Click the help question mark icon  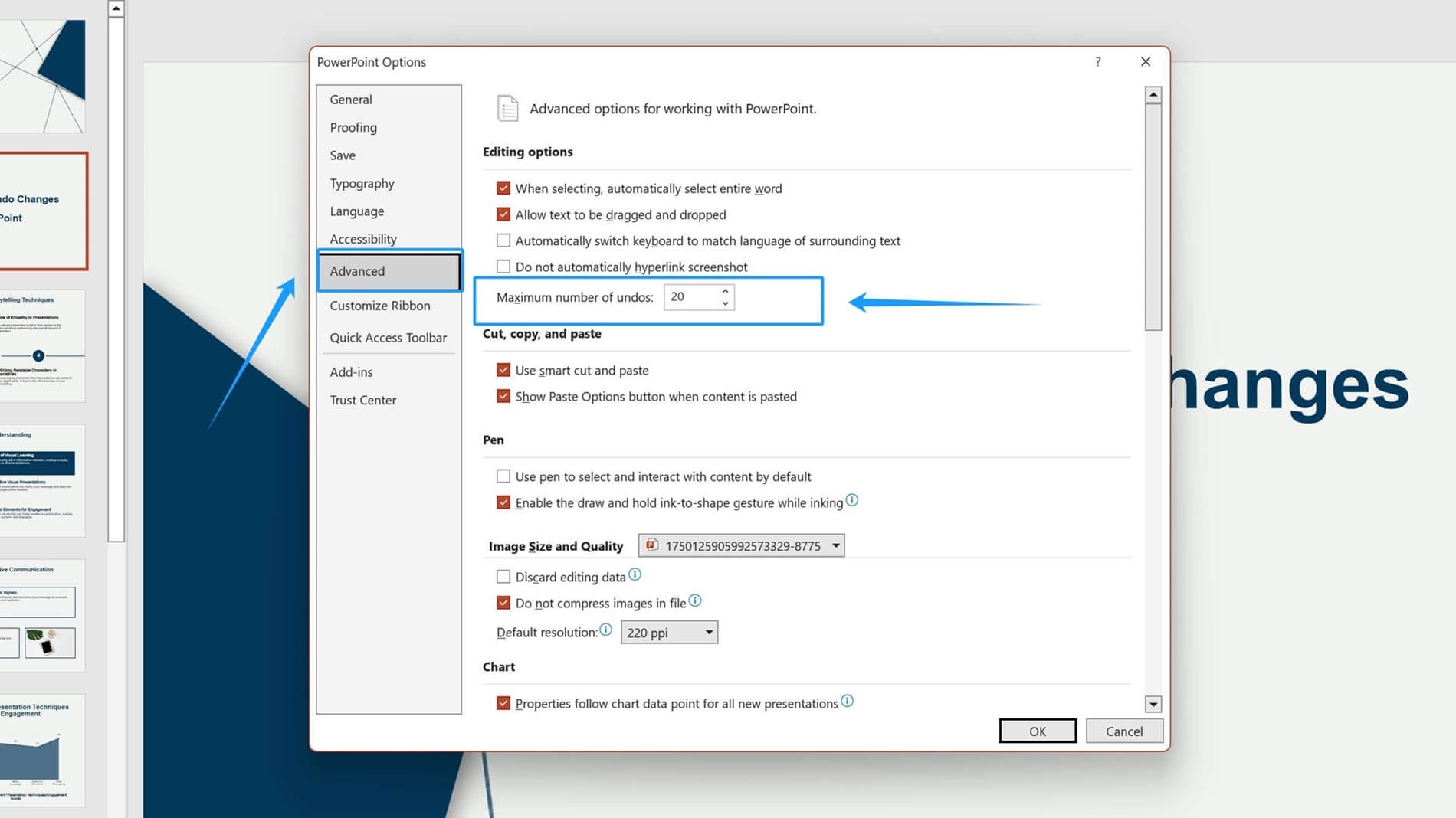click(x=1097, y=62)
